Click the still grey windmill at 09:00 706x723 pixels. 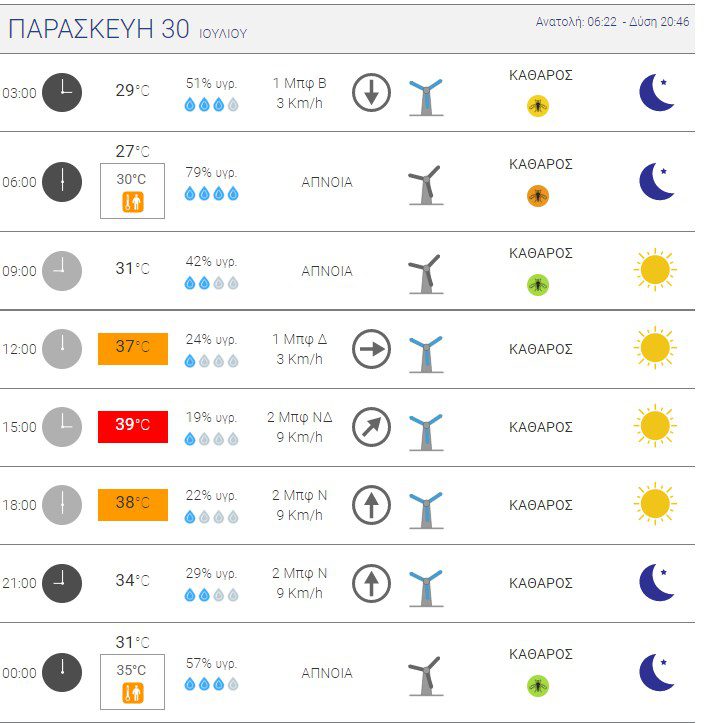pyautogui.click(x=425, y=274)
